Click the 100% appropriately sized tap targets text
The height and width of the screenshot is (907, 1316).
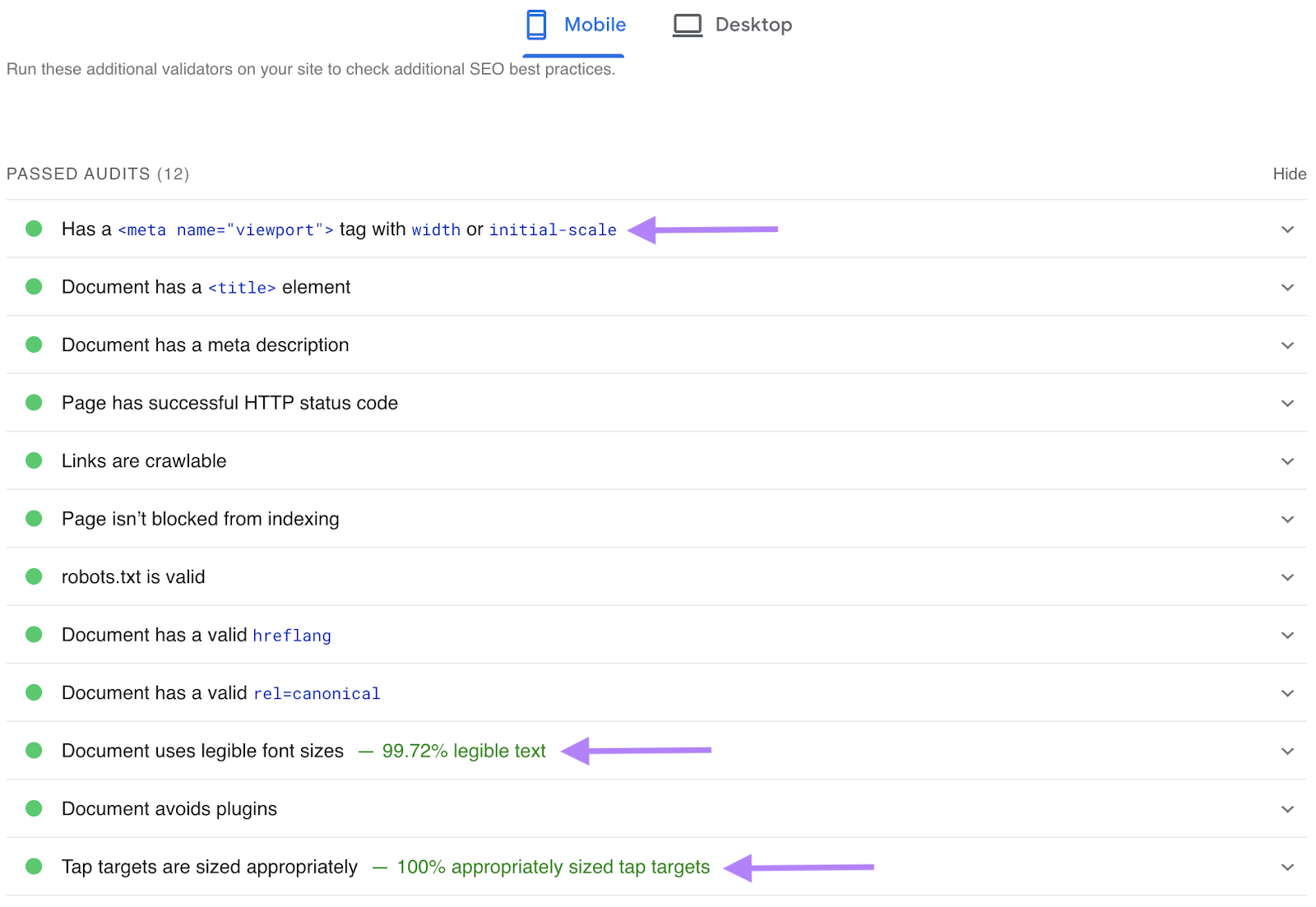tap(552, 866)
